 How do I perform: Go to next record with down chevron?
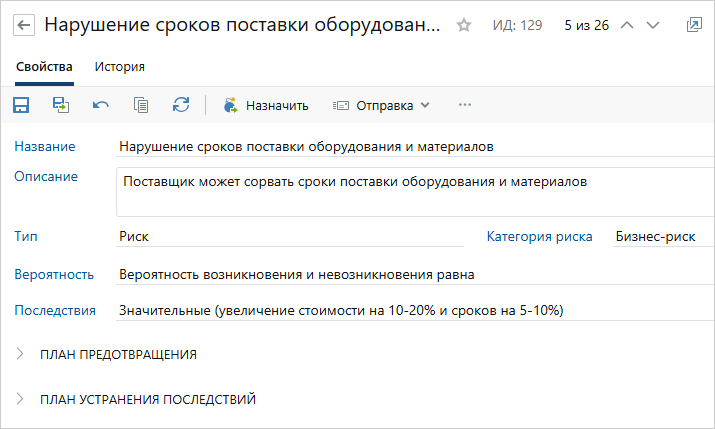tap(653, 25)
